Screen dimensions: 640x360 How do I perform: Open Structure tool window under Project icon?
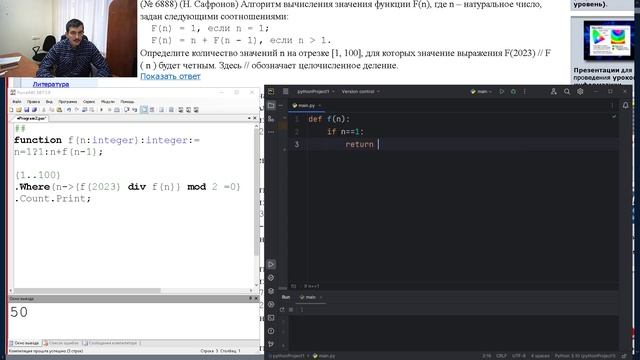coord(271,119)
